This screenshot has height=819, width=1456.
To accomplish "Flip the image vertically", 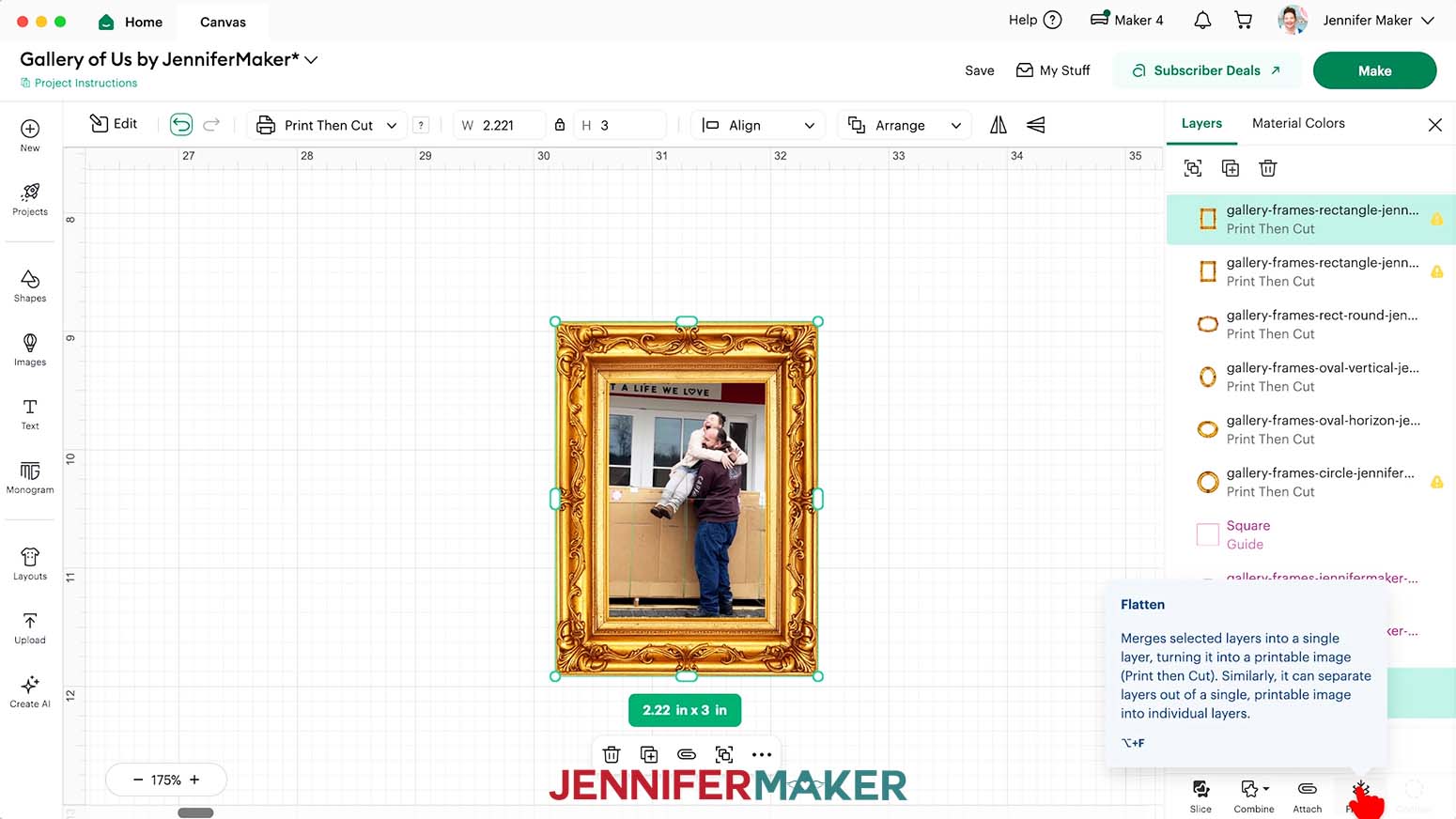I will coord(1035,125).
